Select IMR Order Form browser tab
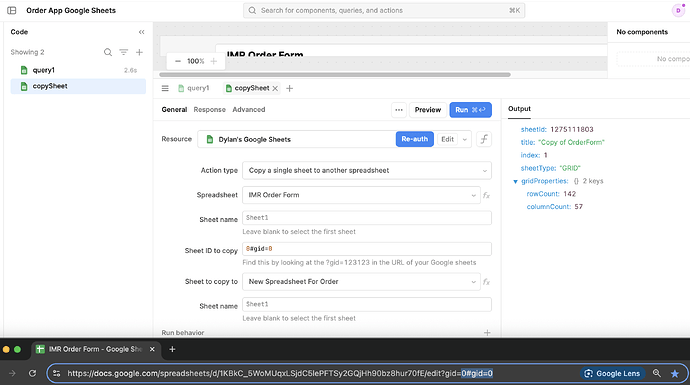This screenshot has height=385, width=690. pyautogui.click(x=95, y=349)
